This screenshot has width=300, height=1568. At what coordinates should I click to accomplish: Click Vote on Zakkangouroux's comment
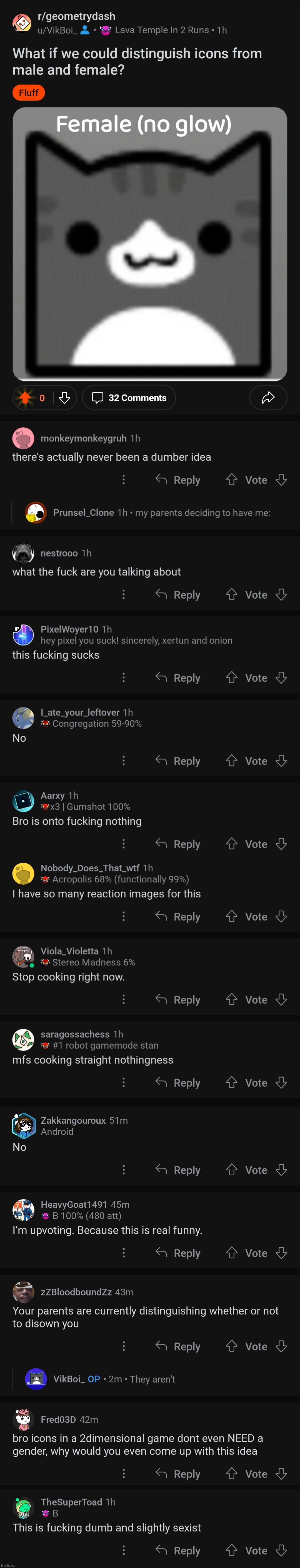[256, 1170]
